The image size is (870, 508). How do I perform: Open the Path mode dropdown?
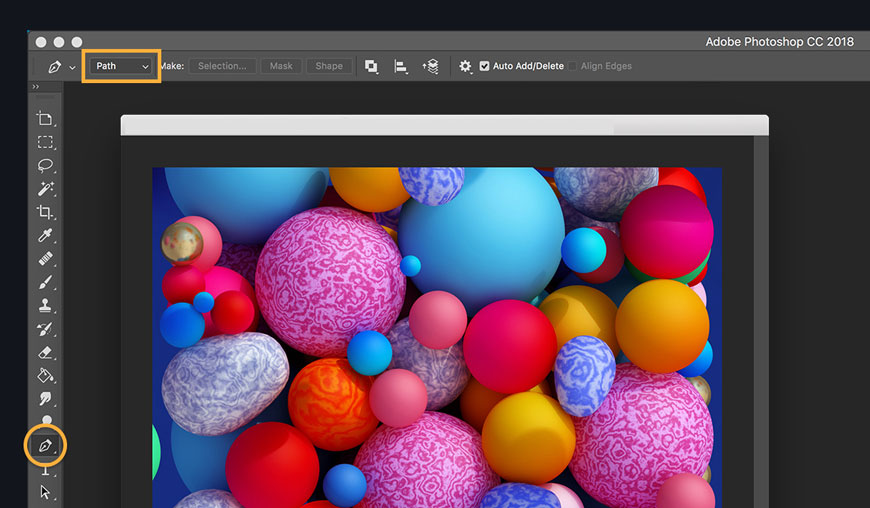(x=121, y=66)
